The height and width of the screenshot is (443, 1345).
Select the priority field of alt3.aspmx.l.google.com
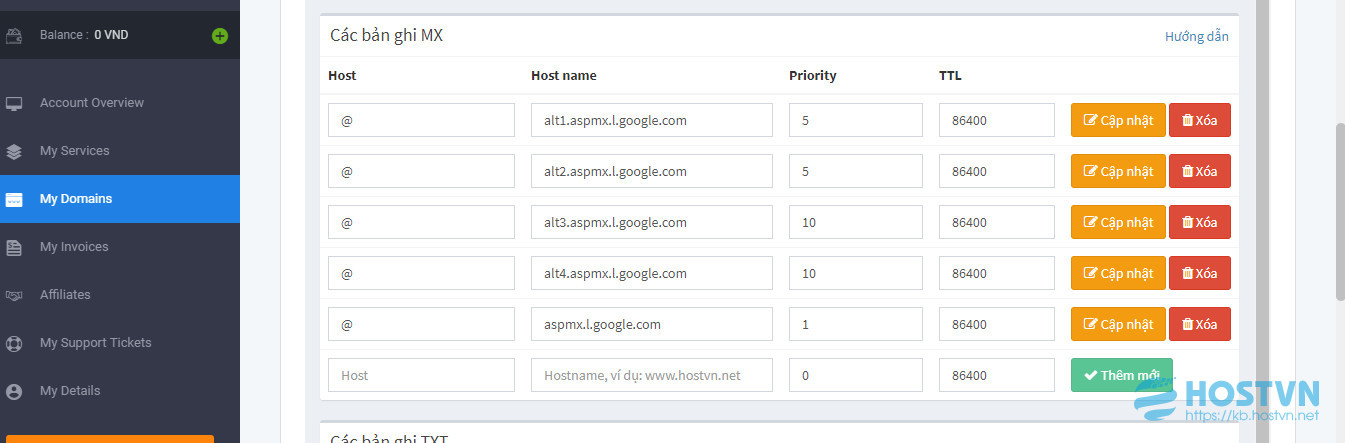coord(856,222)
